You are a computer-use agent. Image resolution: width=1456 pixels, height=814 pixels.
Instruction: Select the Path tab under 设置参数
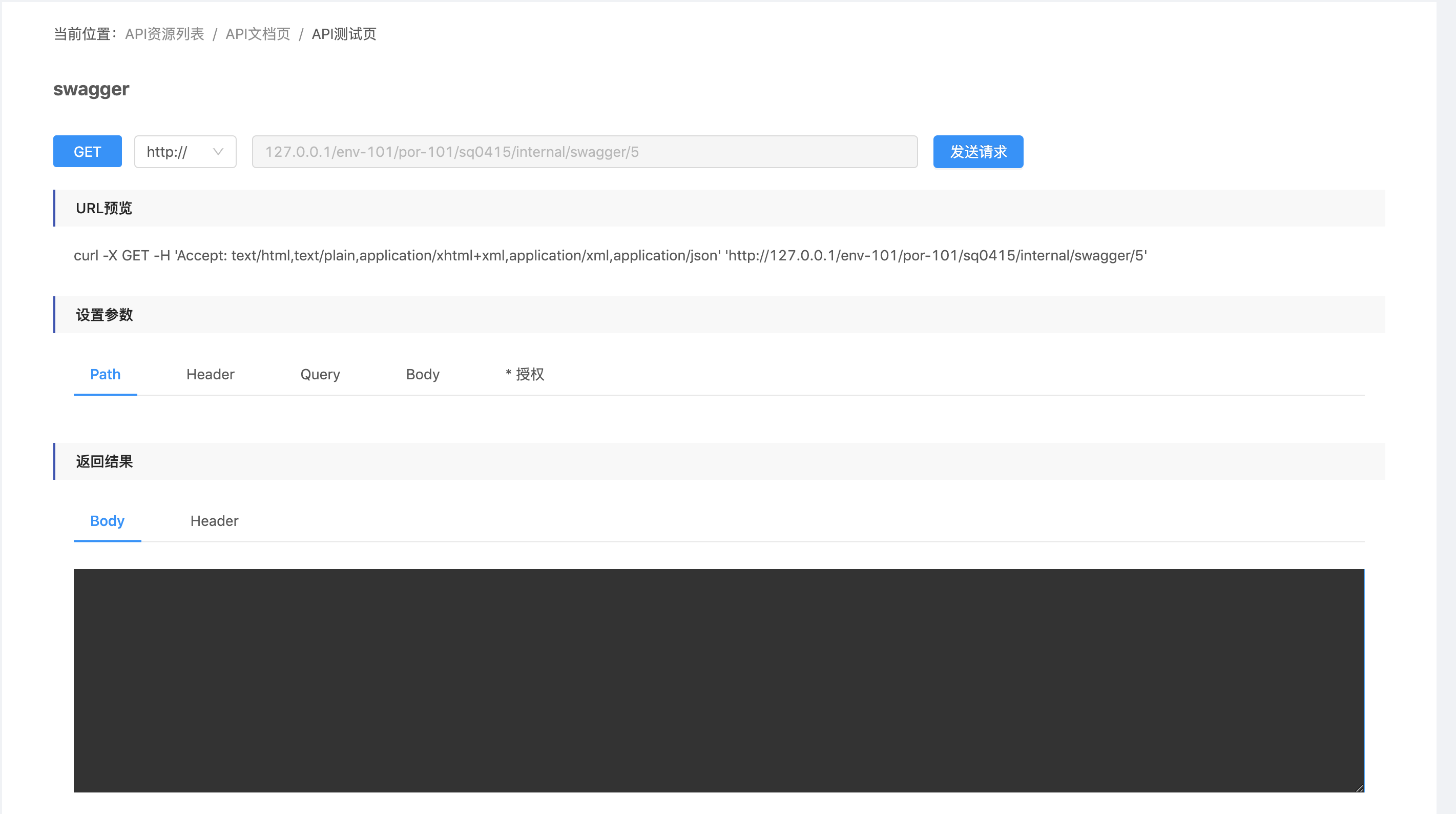(105, 375)
